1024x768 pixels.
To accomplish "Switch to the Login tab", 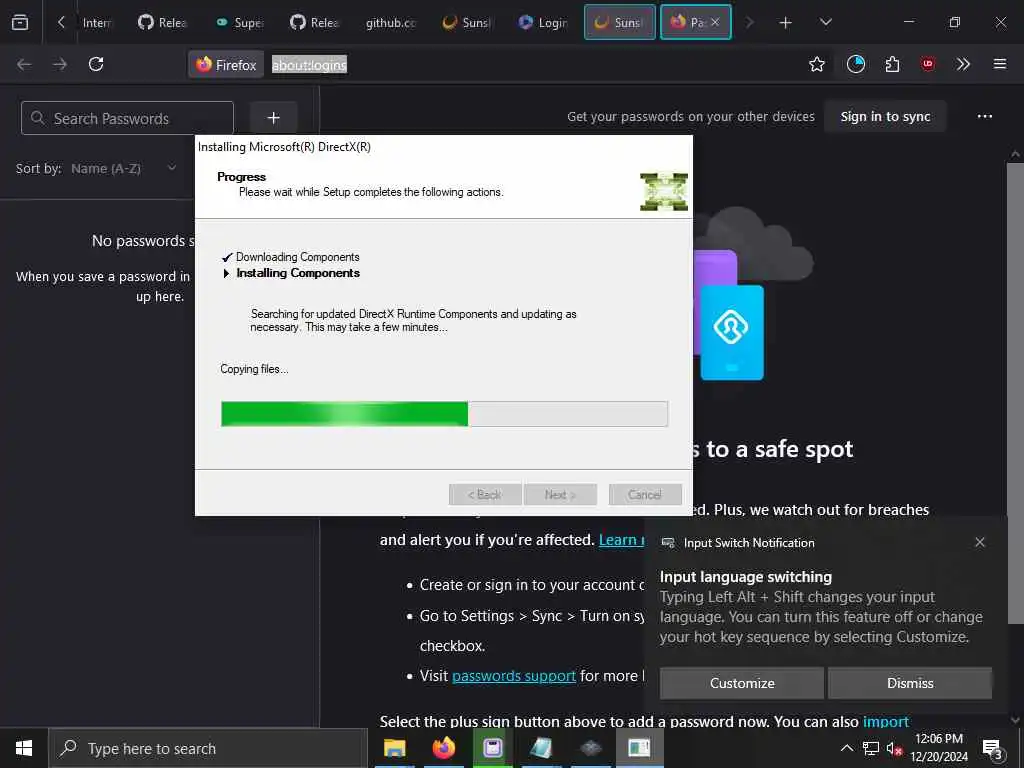I will point(543,22).
